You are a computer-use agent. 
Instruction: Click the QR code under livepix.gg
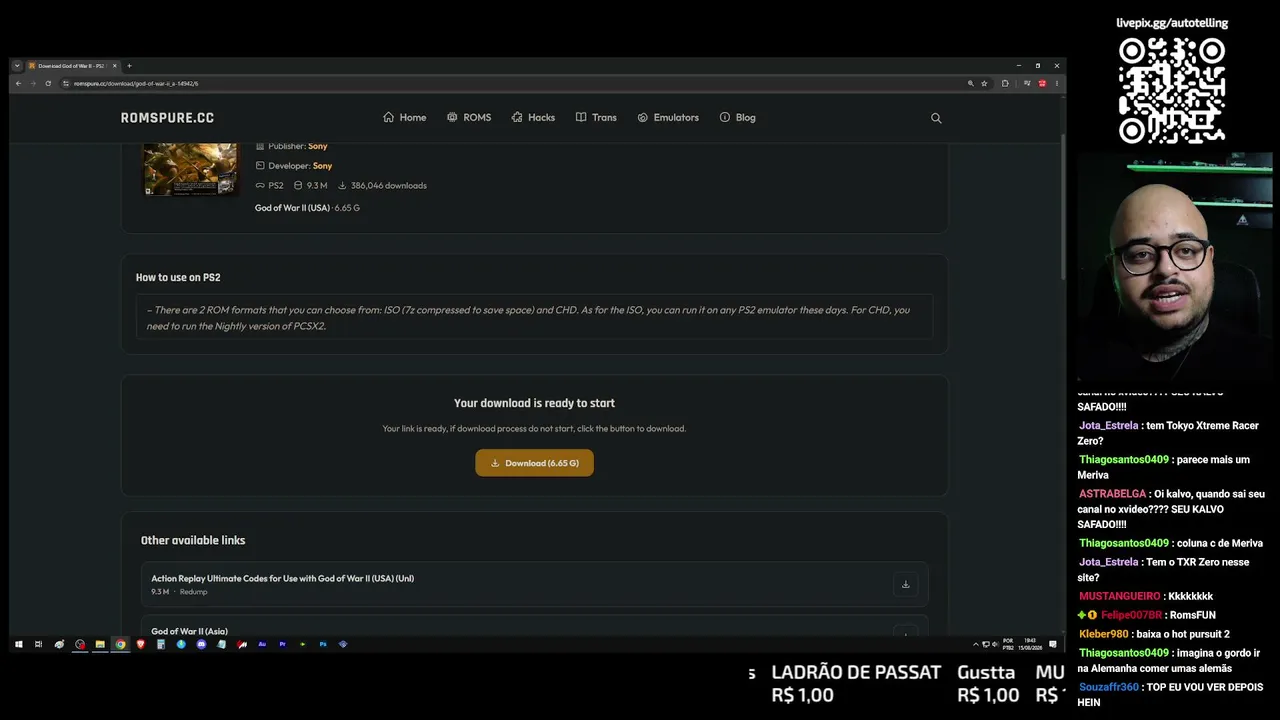click(x=1172, y=91)
